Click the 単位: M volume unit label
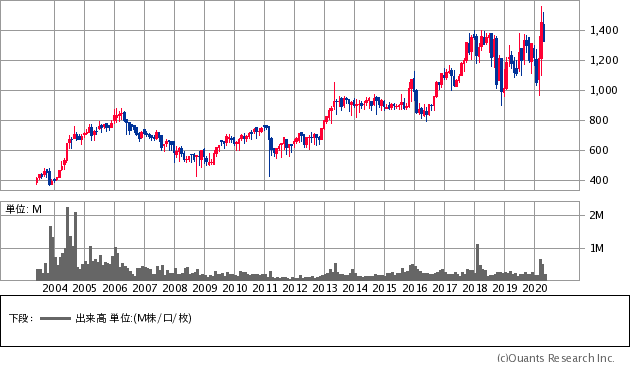Viewport: 630px width, 367px height. pos(24,209)
